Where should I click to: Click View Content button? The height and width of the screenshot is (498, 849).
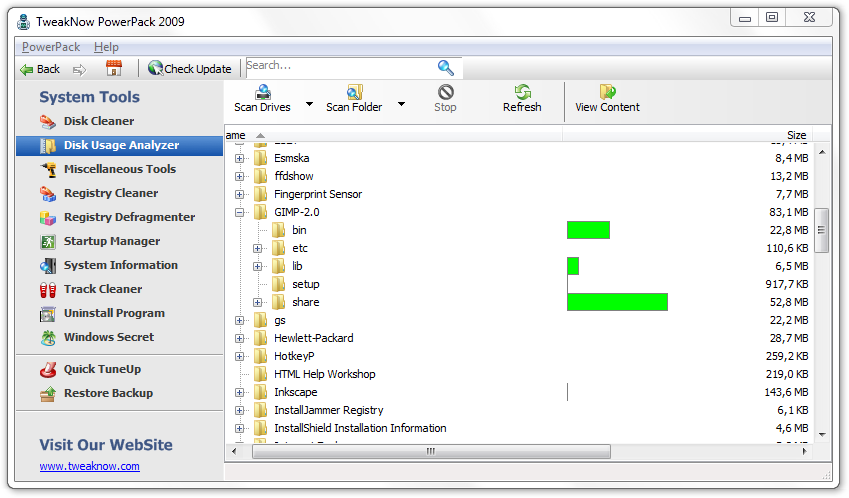(608, 99)
